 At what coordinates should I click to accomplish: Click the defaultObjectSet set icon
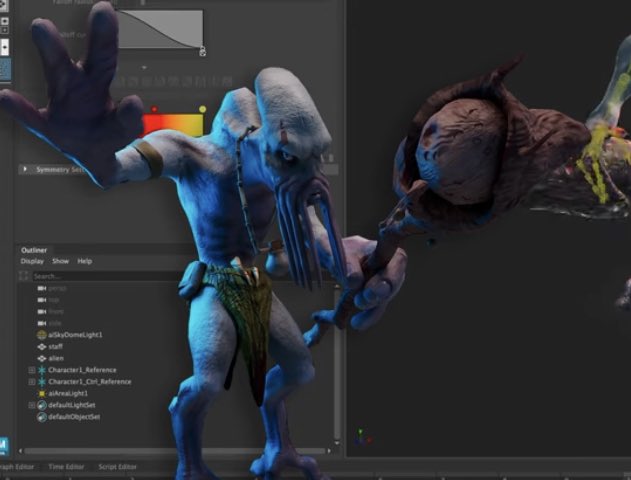[x=42, y=417]
